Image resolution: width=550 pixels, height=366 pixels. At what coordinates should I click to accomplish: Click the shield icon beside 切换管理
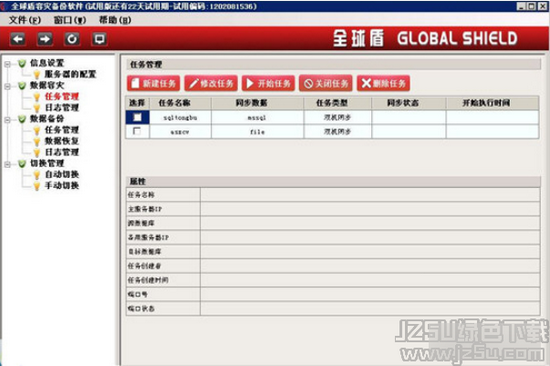tap(22, 164)
